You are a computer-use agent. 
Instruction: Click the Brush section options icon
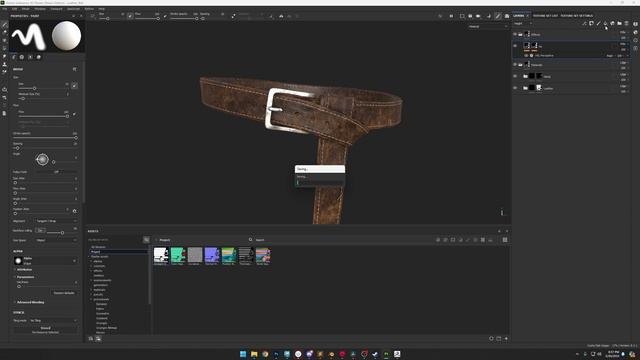74,69
